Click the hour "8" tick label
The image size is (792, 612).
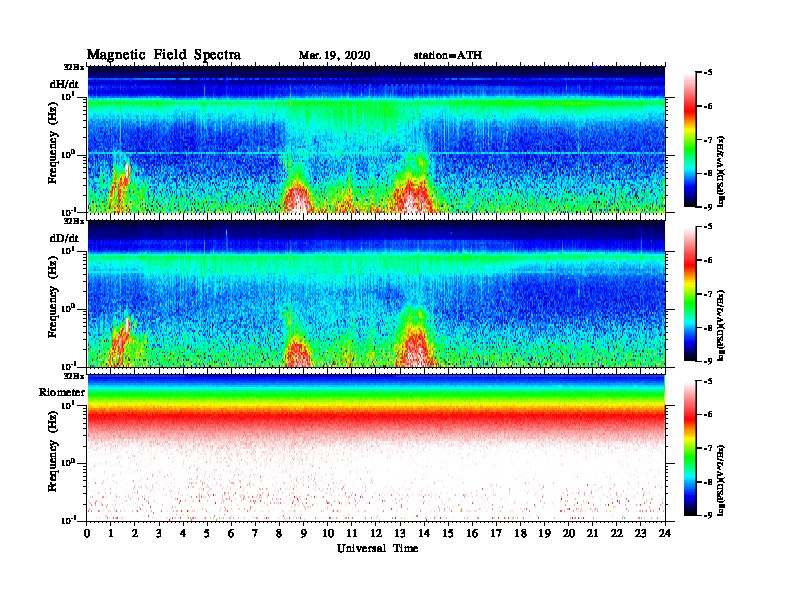tap(279, 534)
